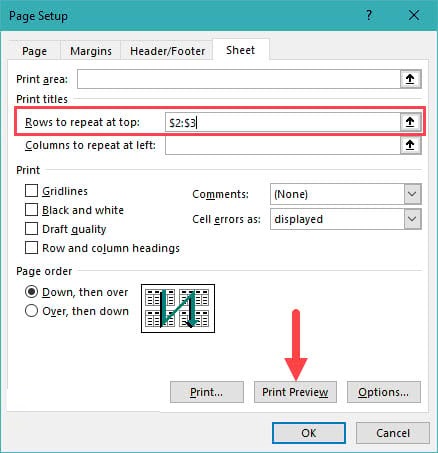Open the Comments dropdown arrow
The height and width of the screenshot is (453, 438).
tap(412, 194)
